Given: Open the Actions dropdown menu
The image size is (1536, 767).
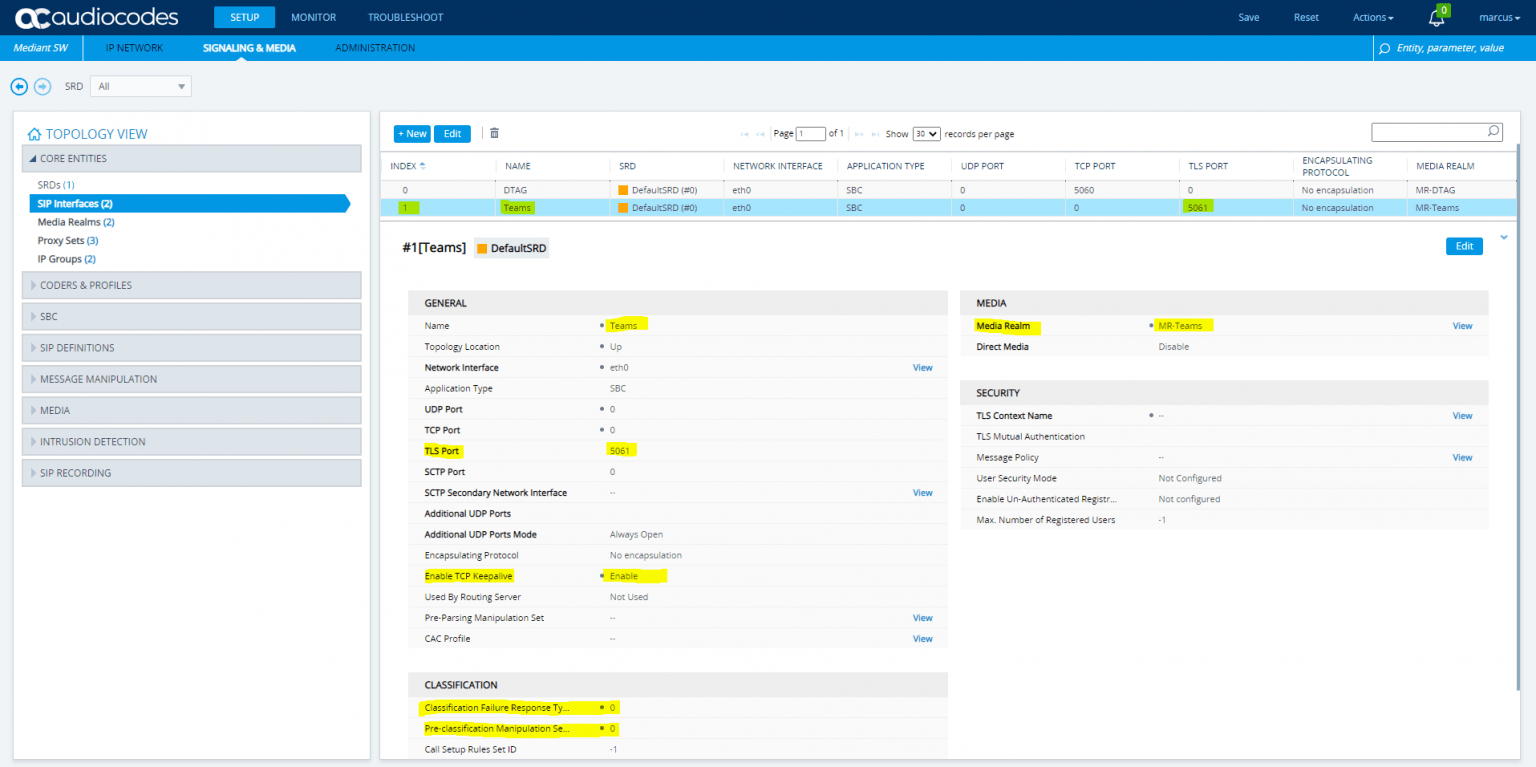Looking at the screenshot, I should coord(1372,17).
